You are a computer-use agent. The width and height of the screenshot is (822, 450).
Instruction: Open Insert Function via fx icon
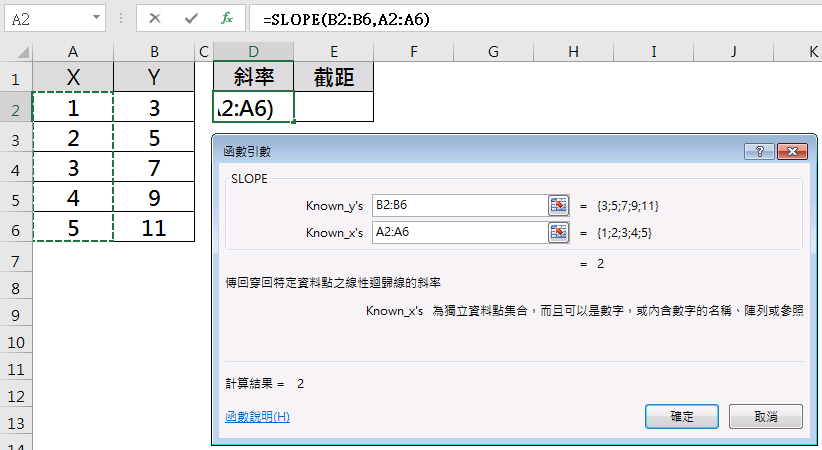pos(227,18)
